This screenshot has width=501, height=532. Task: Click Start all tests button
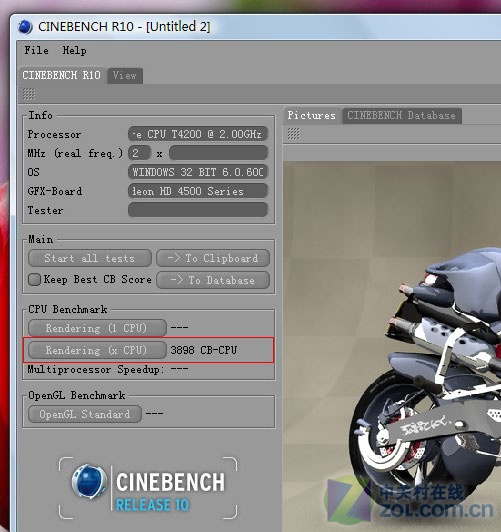click(90, 258)
